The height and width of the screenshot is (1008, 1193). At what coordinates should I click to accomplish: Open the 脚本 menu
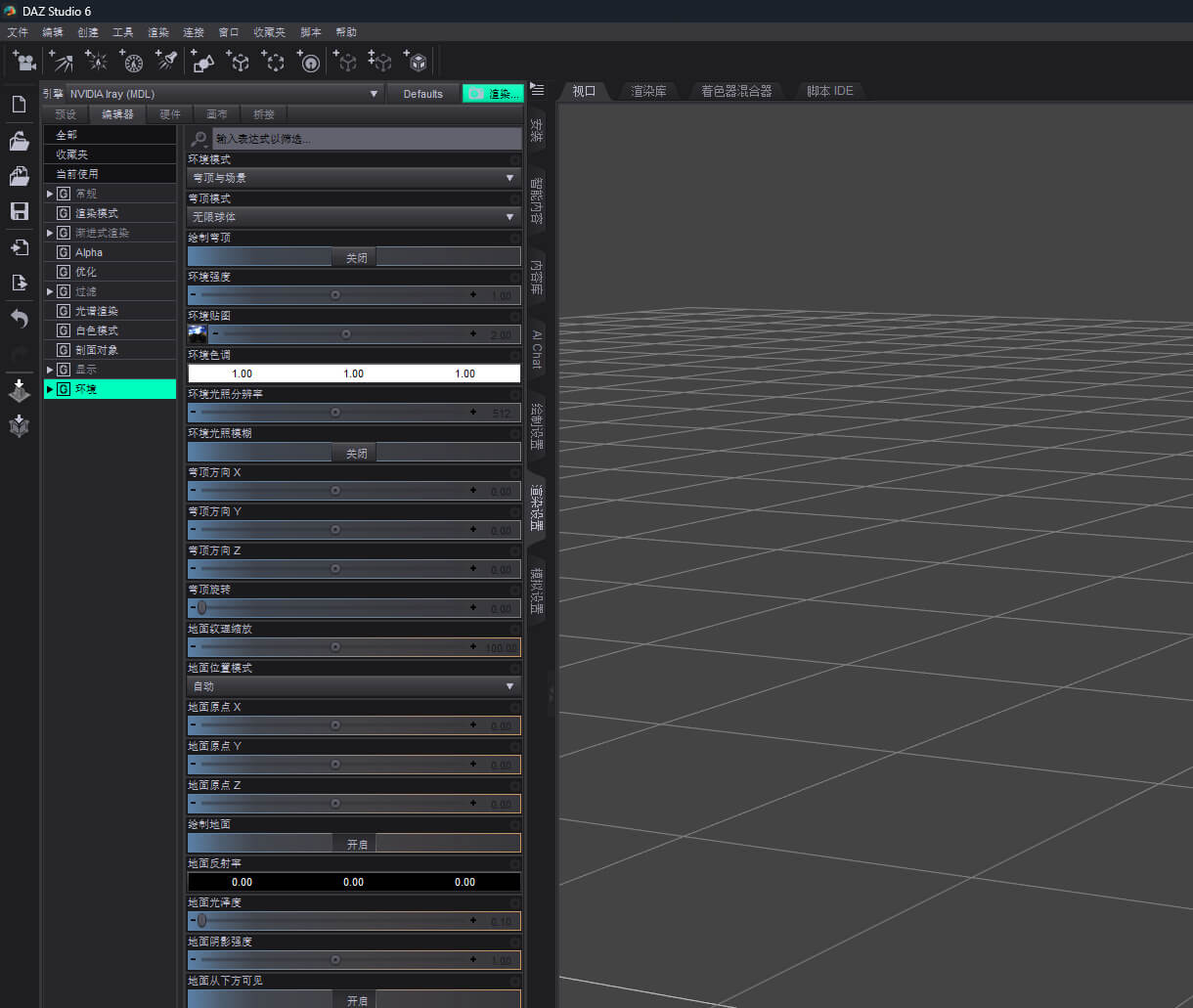311,32
